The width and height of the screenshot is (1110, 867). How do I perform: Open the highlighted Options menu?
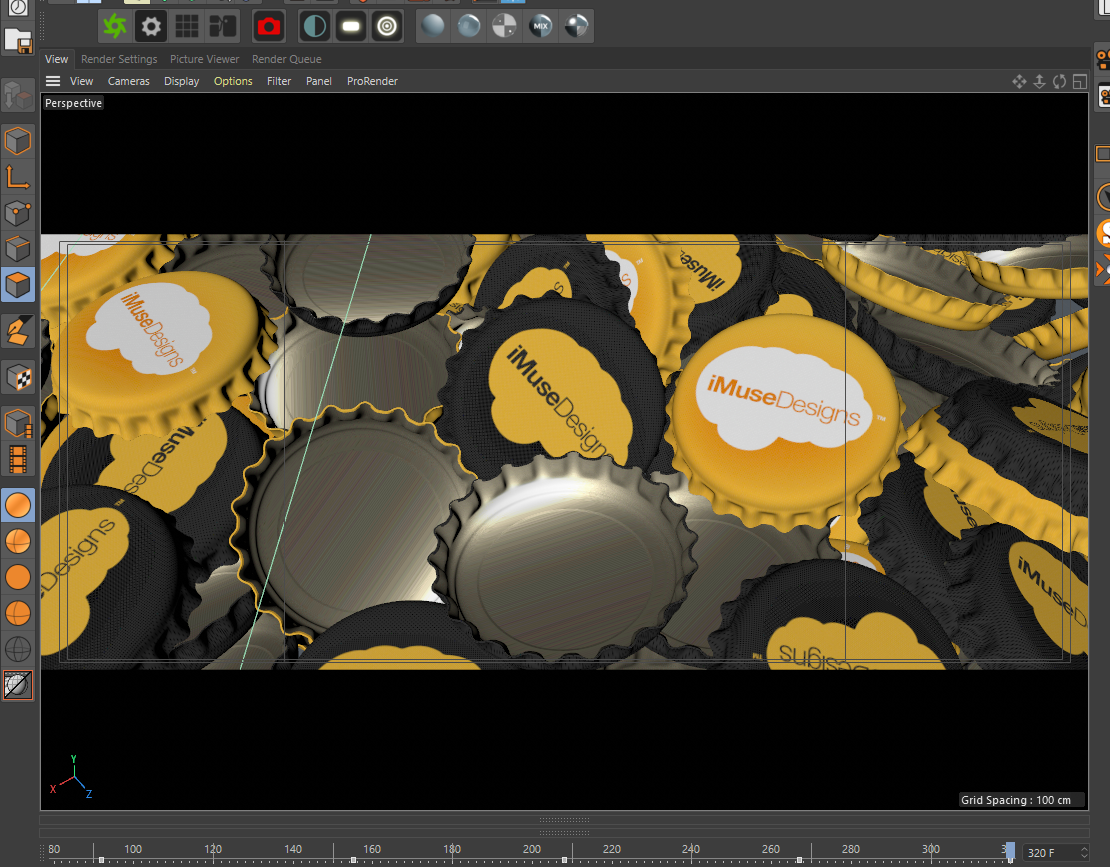point(233,81)
